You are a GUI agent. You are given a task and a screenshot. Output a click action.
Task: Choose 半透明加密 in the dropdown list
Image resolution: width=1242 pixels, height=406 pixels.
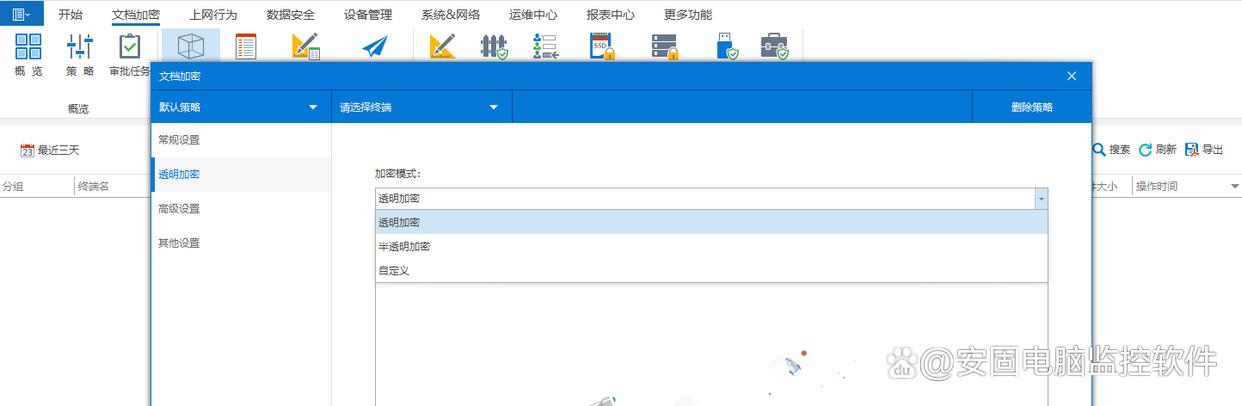coord(712,246)
